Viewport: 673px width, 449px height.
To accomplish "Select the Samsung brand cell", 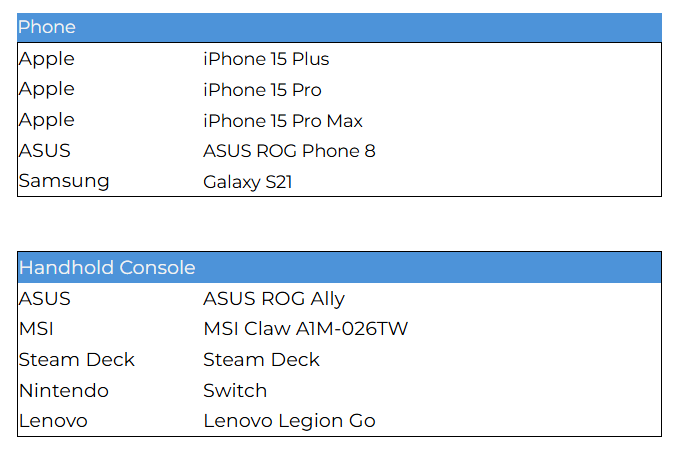I will pos(64,181).
